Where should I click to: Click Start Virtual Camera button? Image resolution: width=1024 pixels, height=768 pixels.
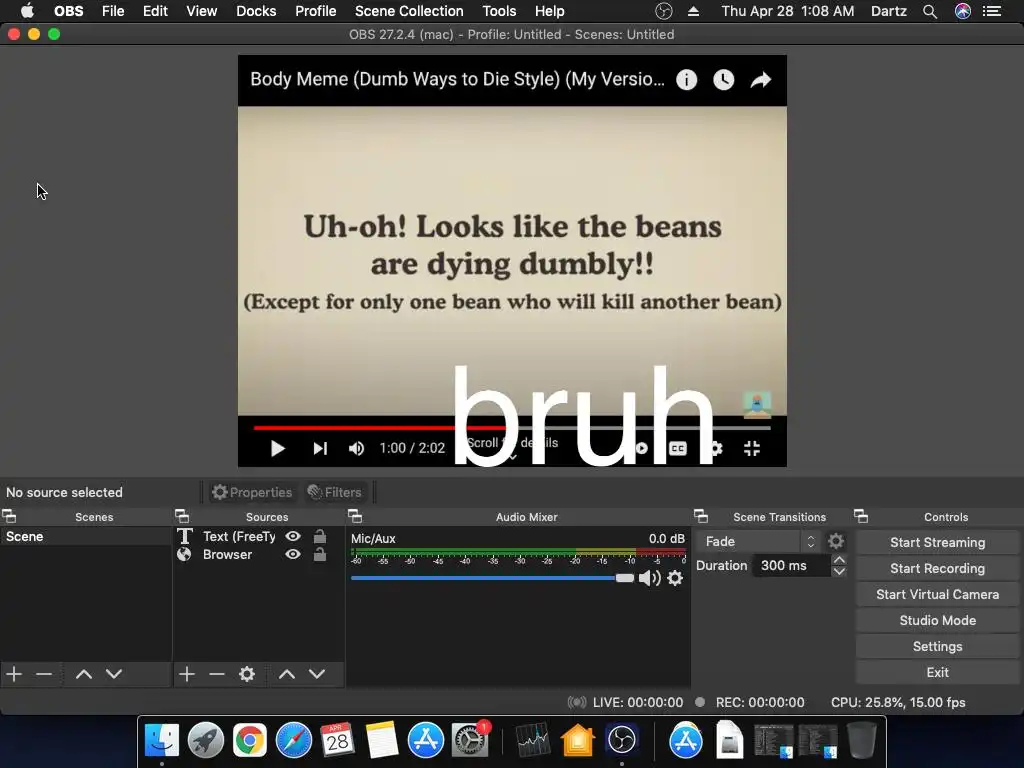coord(937,595)
